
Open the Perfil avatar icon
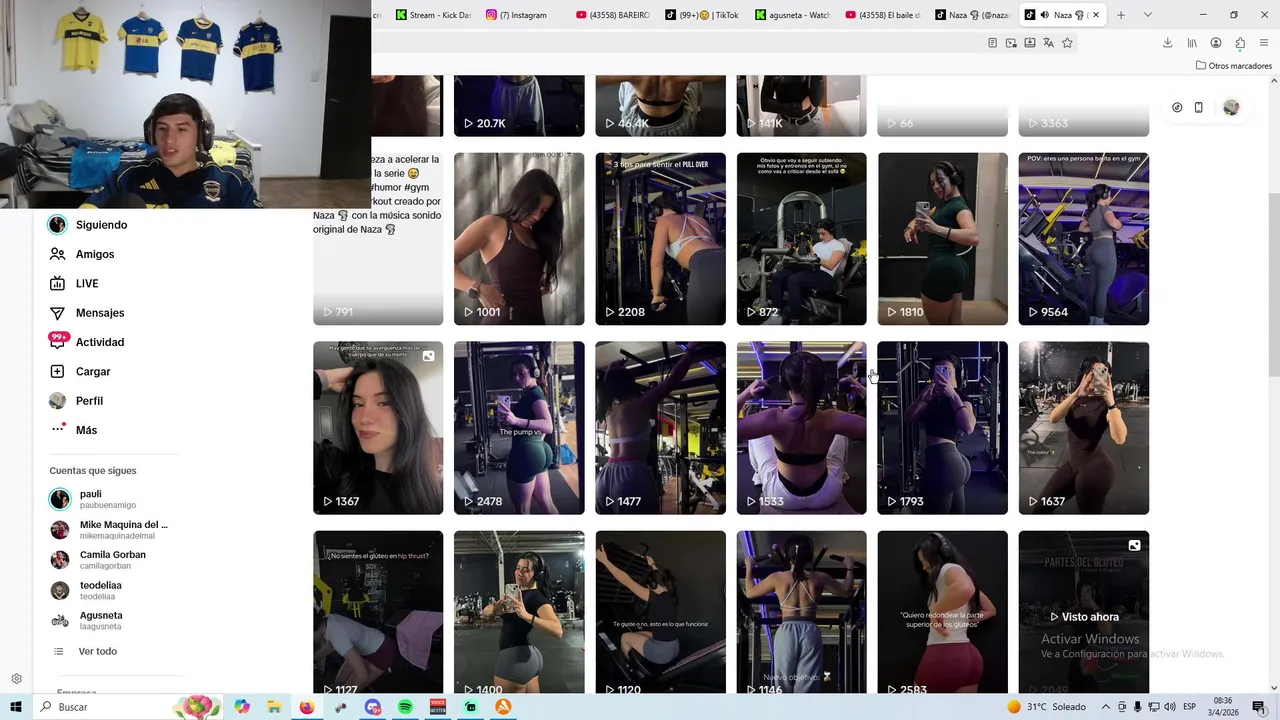tap(58, 401)
